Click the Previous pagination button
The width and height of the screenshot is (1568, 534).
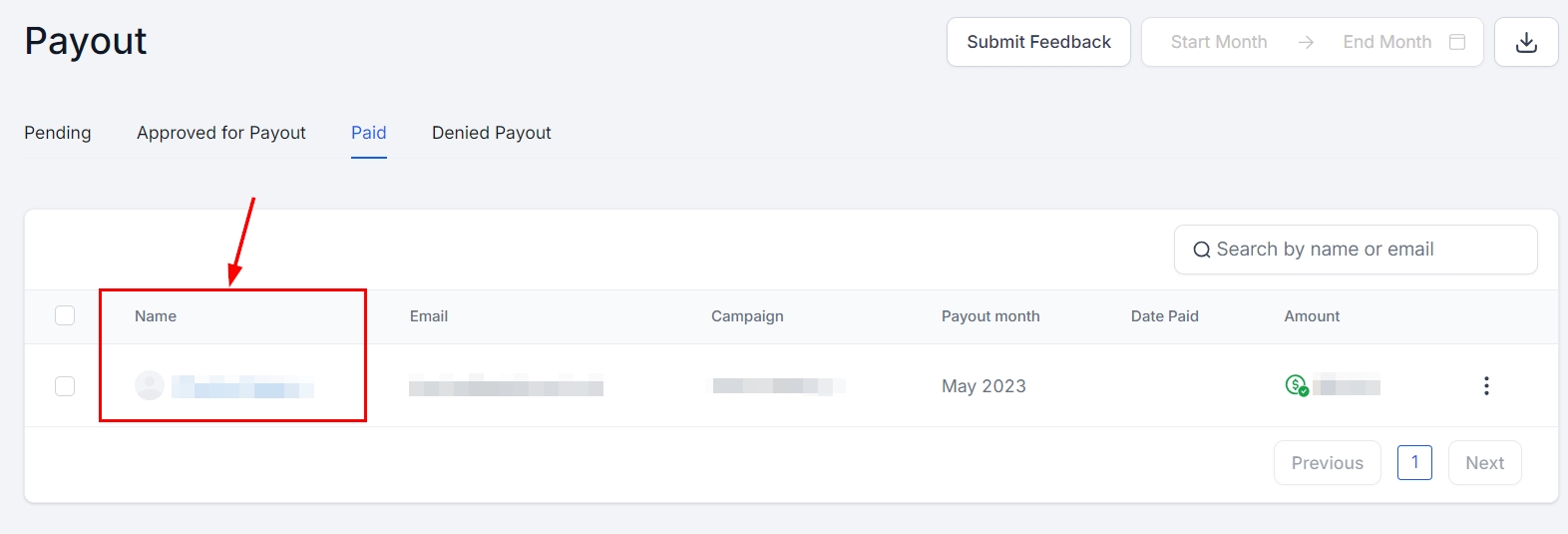[x=1327, y=463]
